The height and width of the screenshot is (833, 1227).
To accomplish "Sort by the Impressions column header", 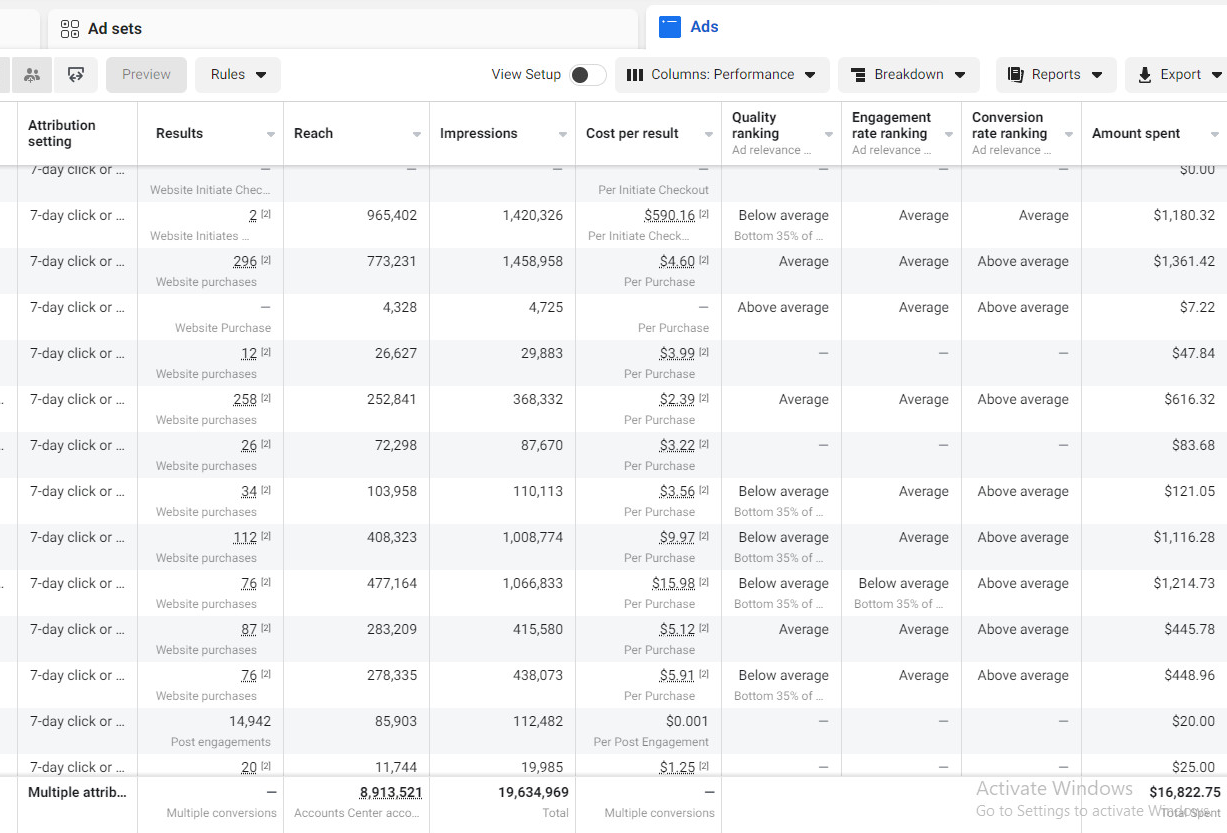I will point(479,134).
